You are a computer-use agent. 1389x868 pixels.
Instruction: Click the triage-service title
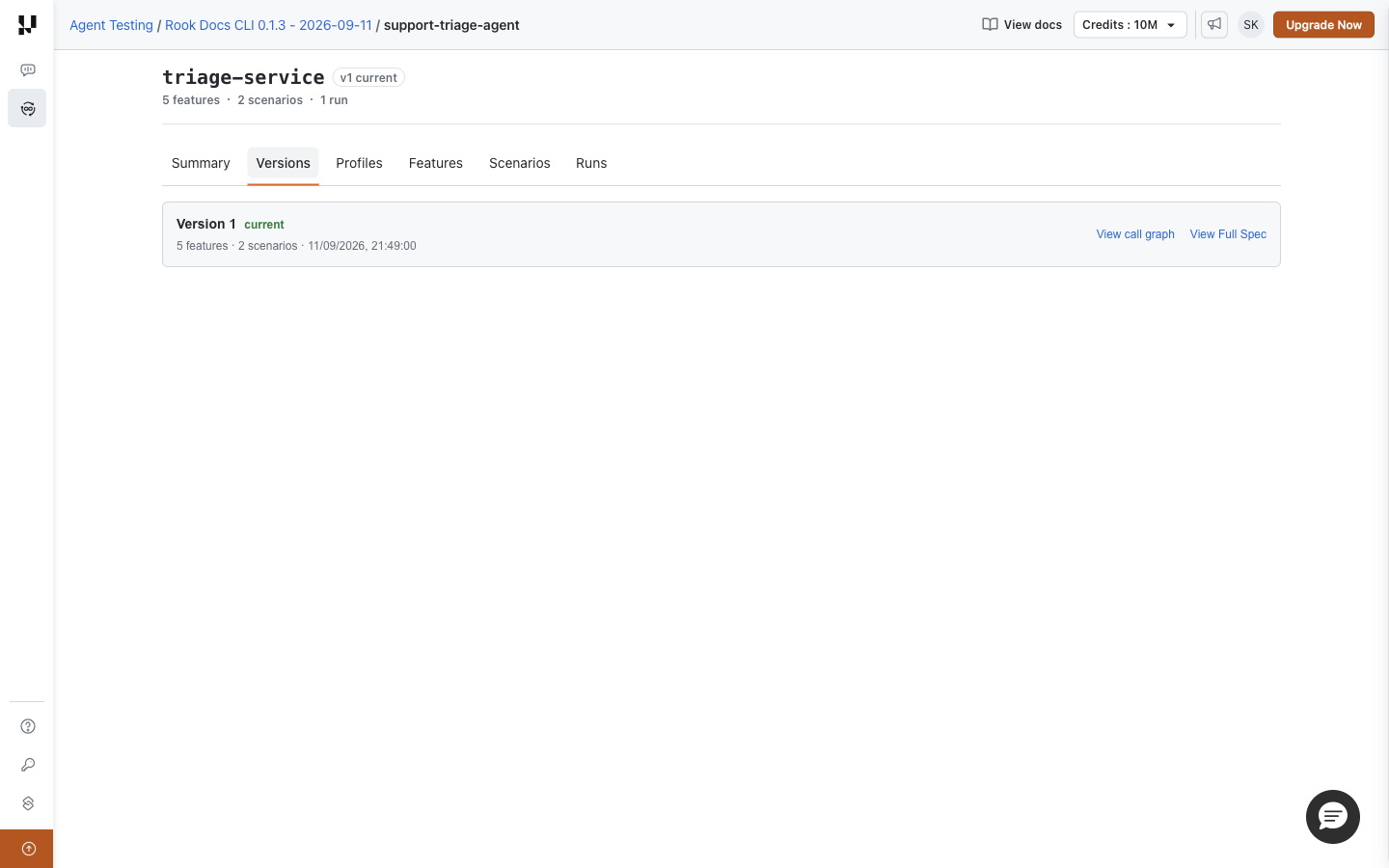pyautogui.click(x=243, y=77)
